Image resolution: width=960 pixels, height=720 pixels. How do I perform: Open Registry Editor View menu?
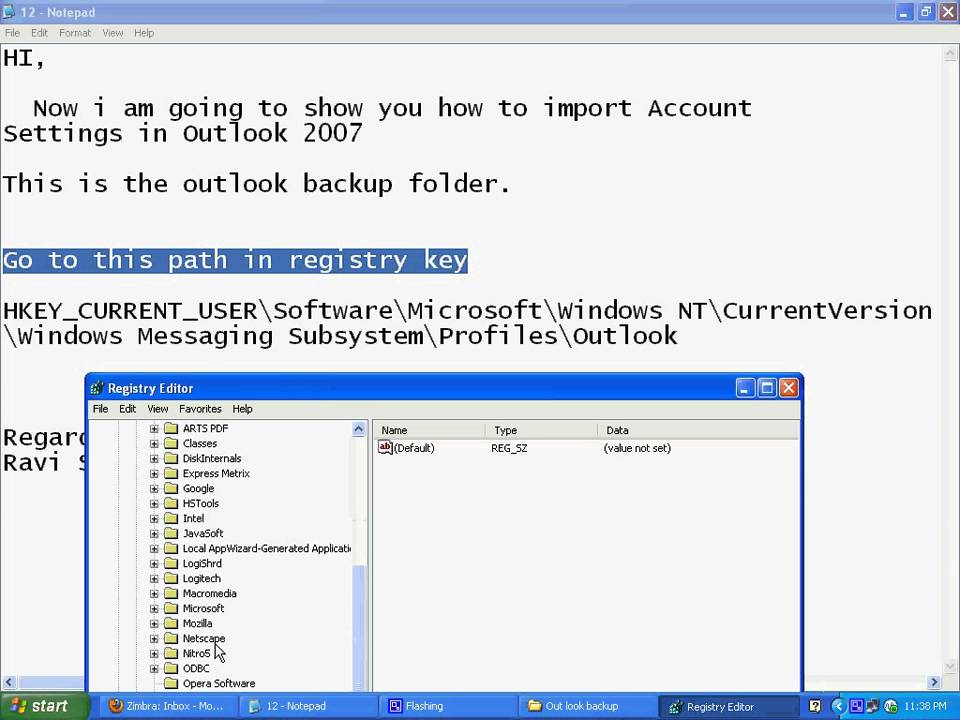[157, 409]
